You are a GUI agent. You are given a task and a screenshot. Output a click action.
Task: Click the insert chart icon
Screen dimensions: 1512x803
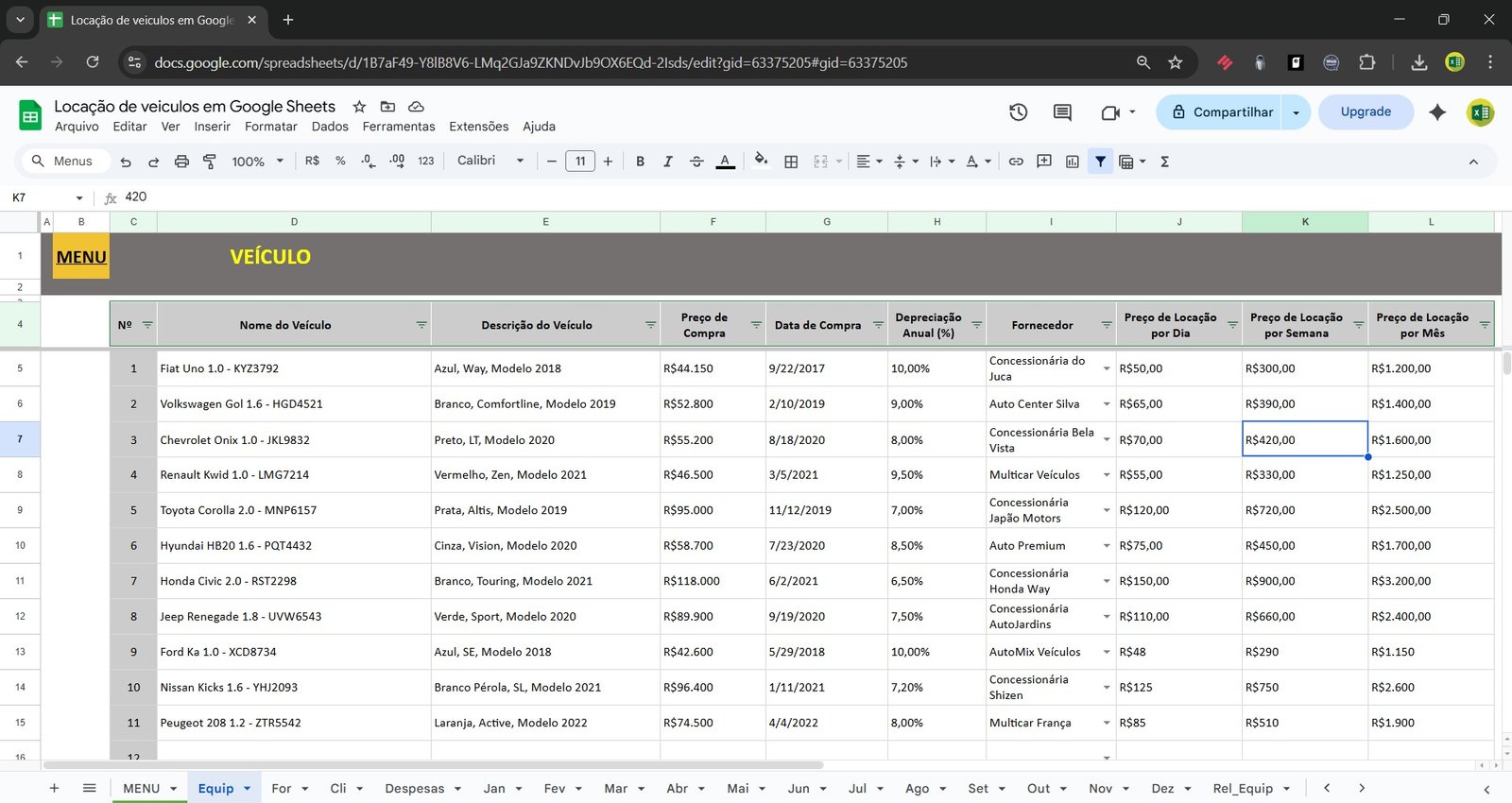1072,162
